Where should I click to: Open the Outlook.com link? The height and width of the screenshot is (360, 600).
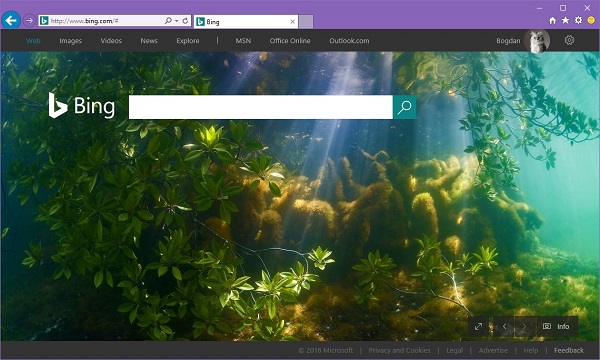[x=349, y=41]
